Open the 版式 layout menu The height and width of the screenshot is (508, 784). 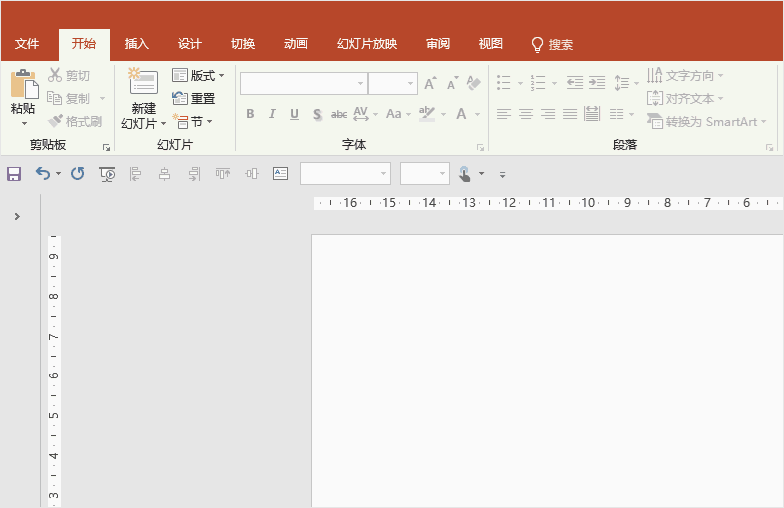pyautogui.click(x=198, y=76)
